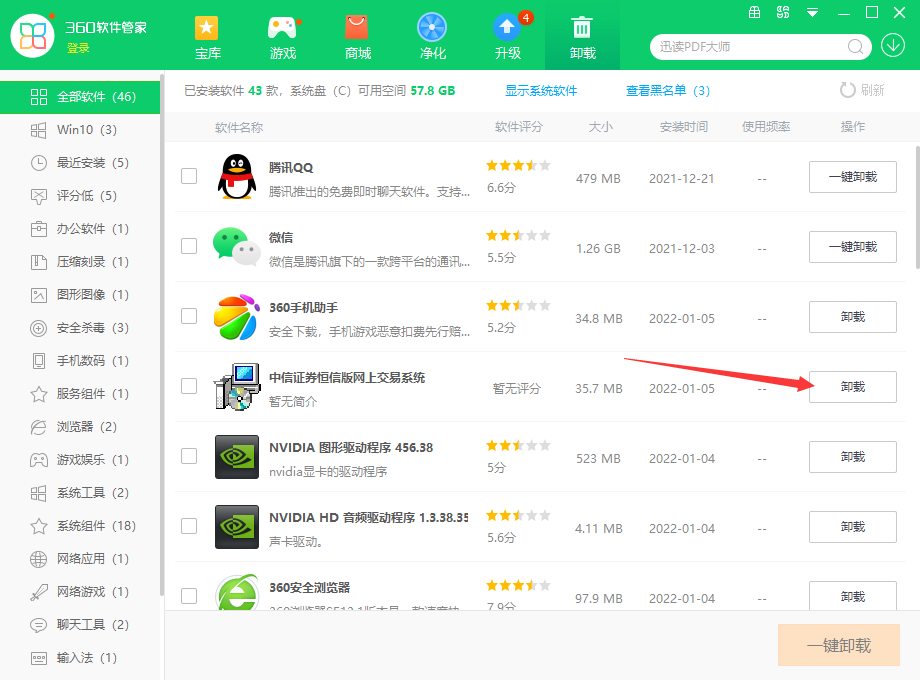Sort by 大小 column header

600,127
